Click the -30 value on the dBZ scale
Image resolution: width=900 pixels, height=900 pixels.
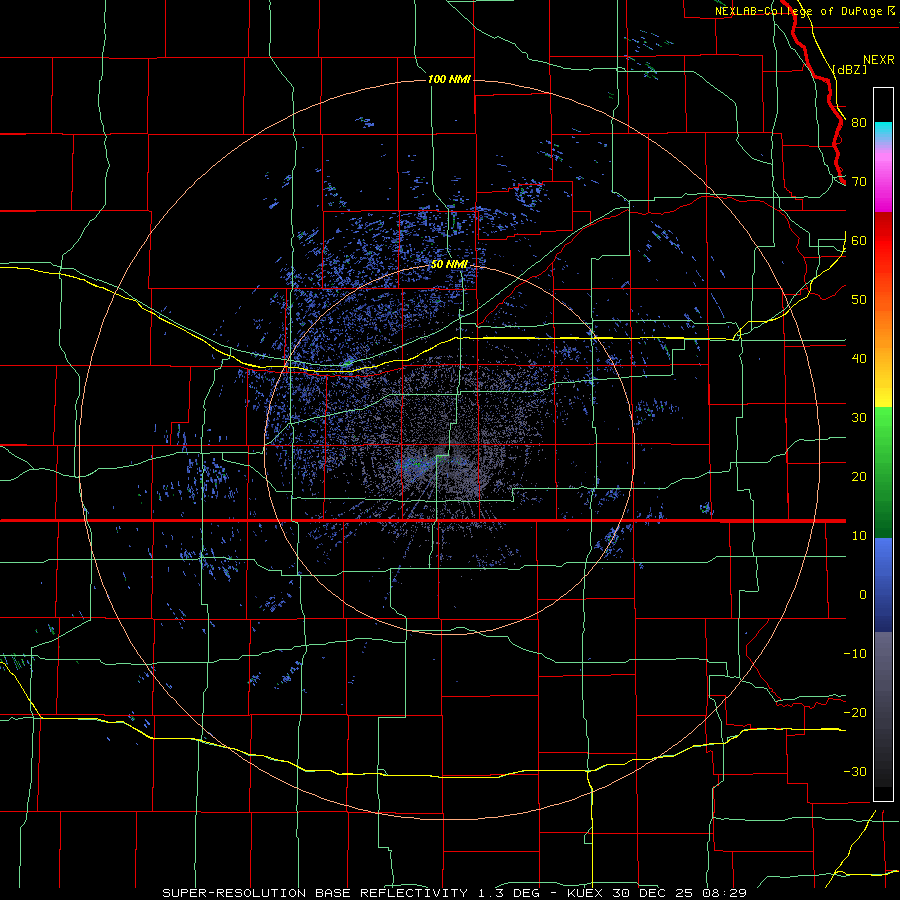(855, 772)
